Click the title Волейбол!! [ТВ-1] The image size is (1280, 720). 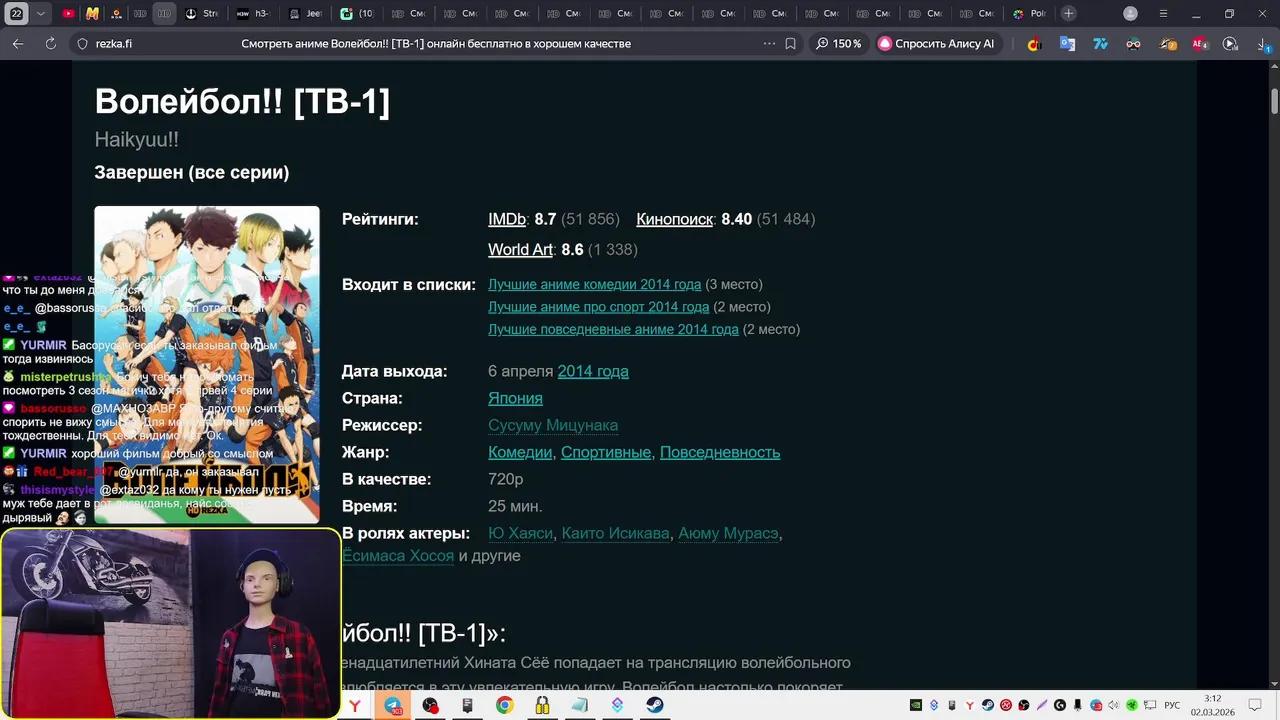pyautogui.click(x=242, y=101)
